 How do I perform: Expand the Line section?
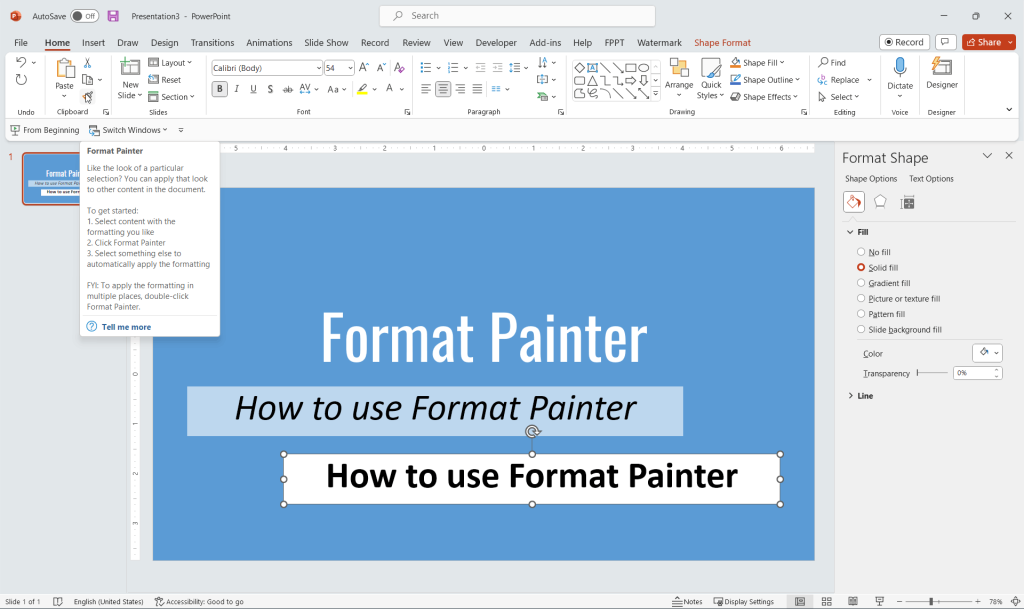[865, 396]
